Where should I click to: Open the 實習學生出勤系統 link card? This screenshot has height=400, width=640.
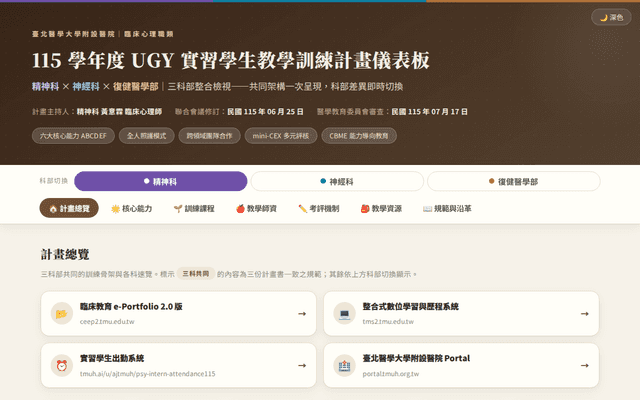click(178, 365)
